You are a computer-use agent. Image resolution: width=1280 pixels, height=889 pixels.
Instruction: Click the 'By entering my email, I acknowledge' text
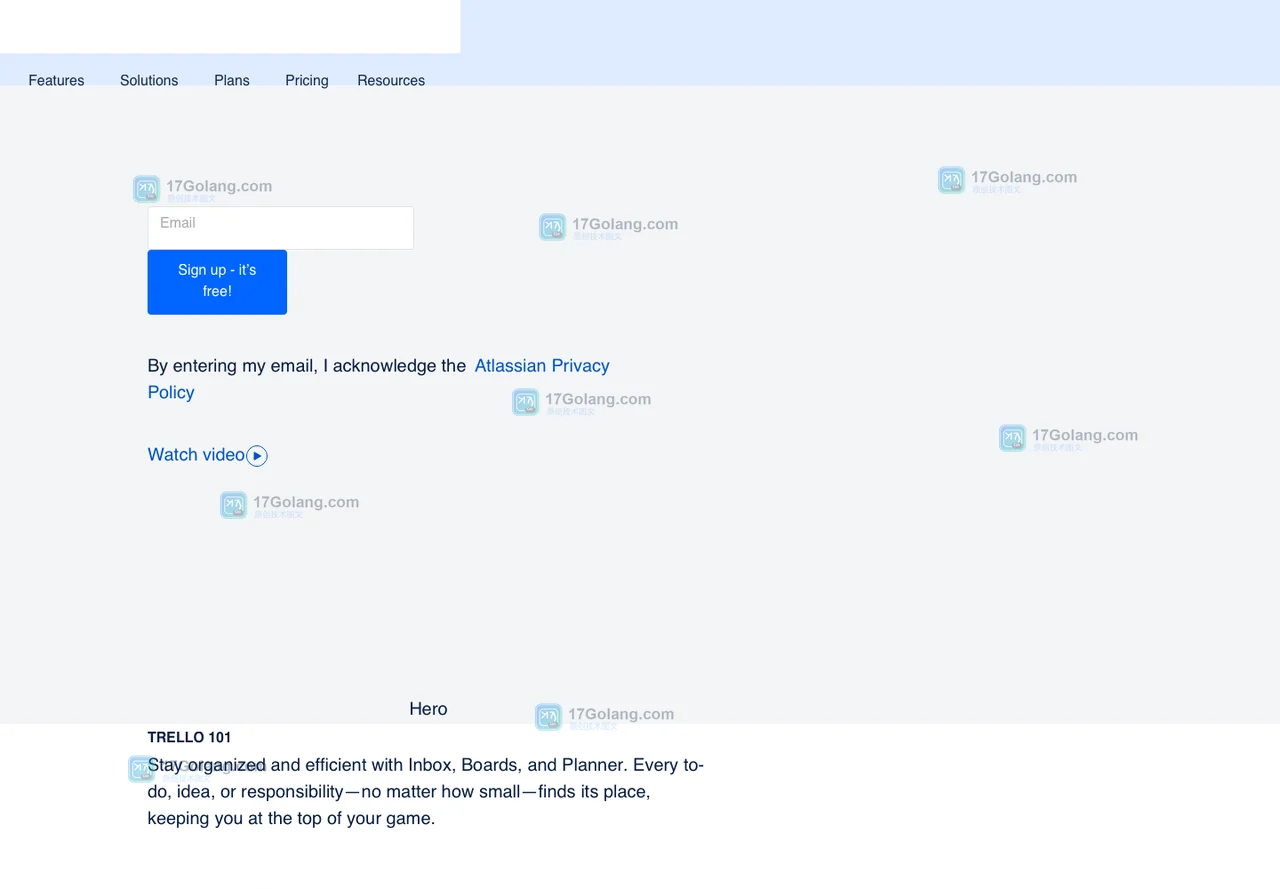(307, 366)
